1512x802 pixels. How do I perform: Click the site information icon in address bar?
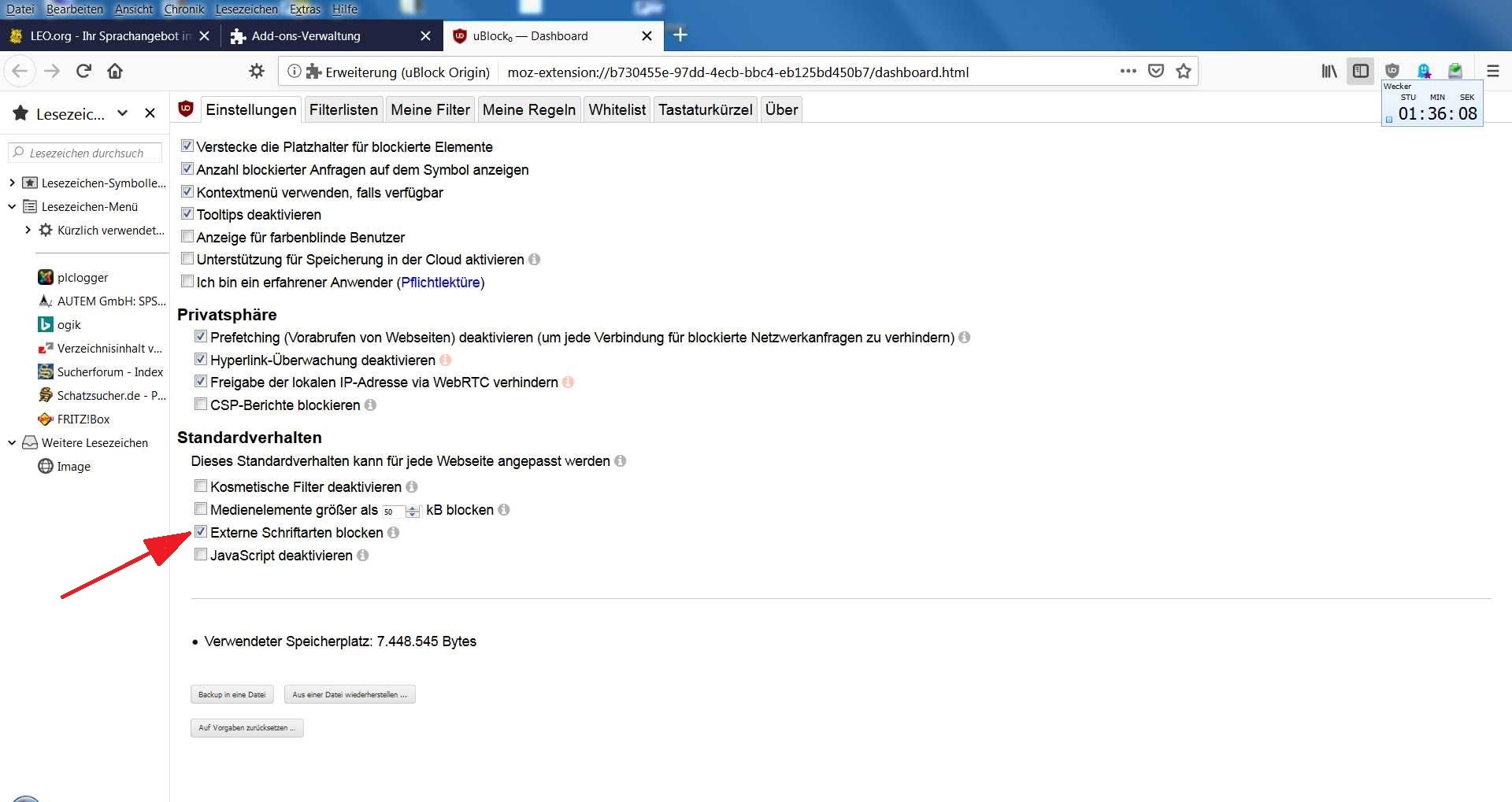pyautogui.click(x=294, y=72)
